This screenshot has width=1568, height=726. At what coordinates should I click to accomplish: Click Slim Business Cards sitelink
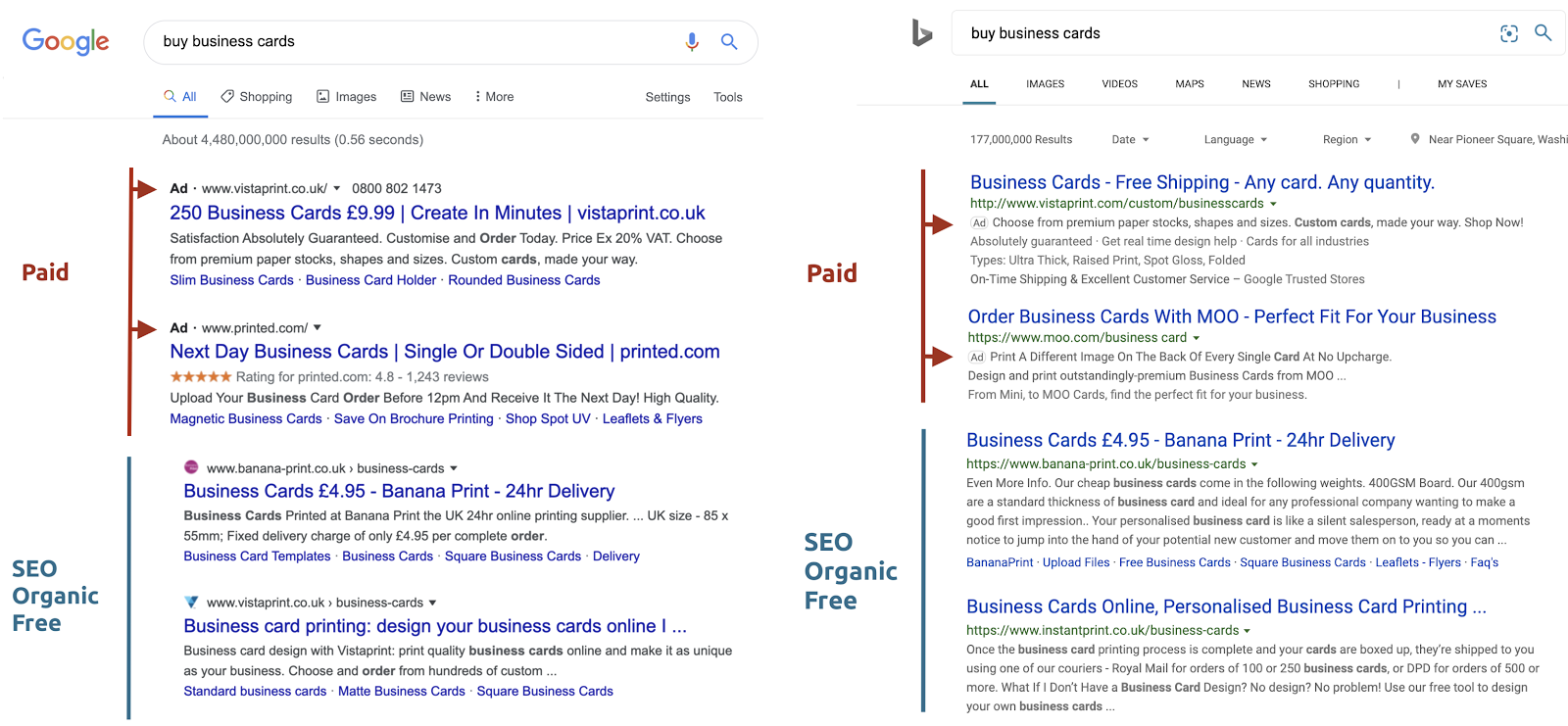tap(231, 280)
